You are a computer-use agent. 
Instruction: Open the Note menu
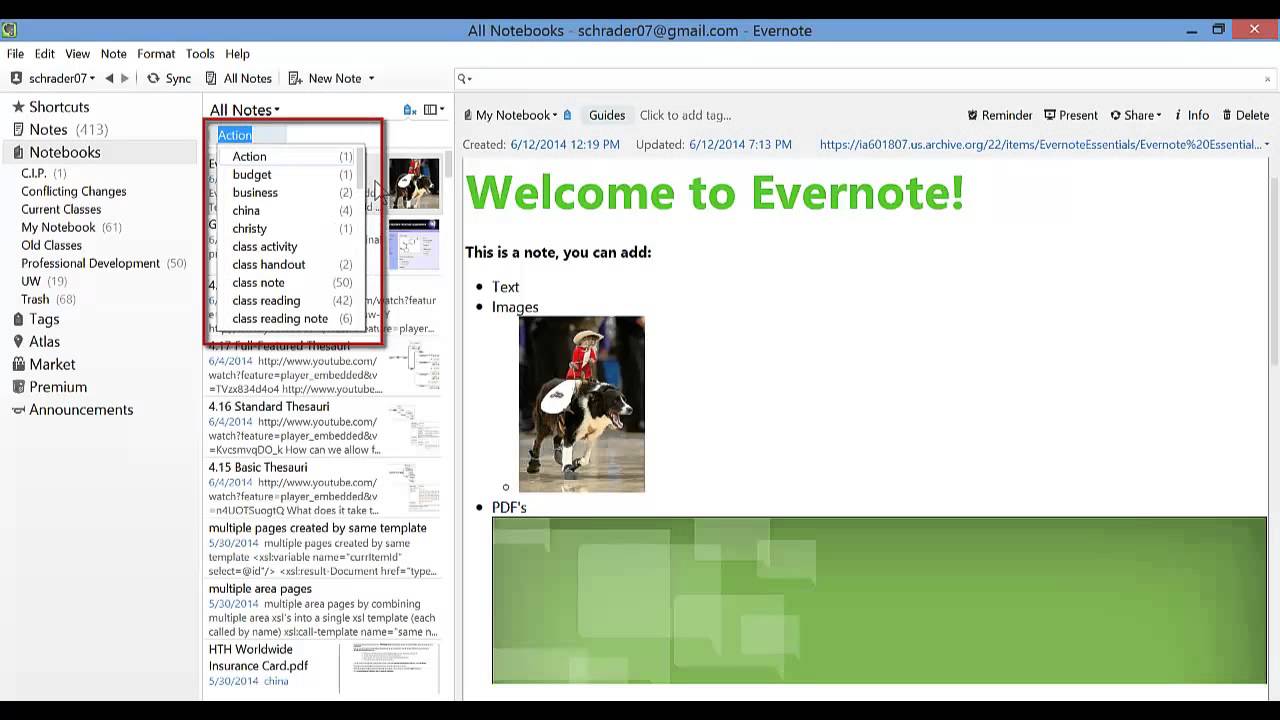[113, 54]
